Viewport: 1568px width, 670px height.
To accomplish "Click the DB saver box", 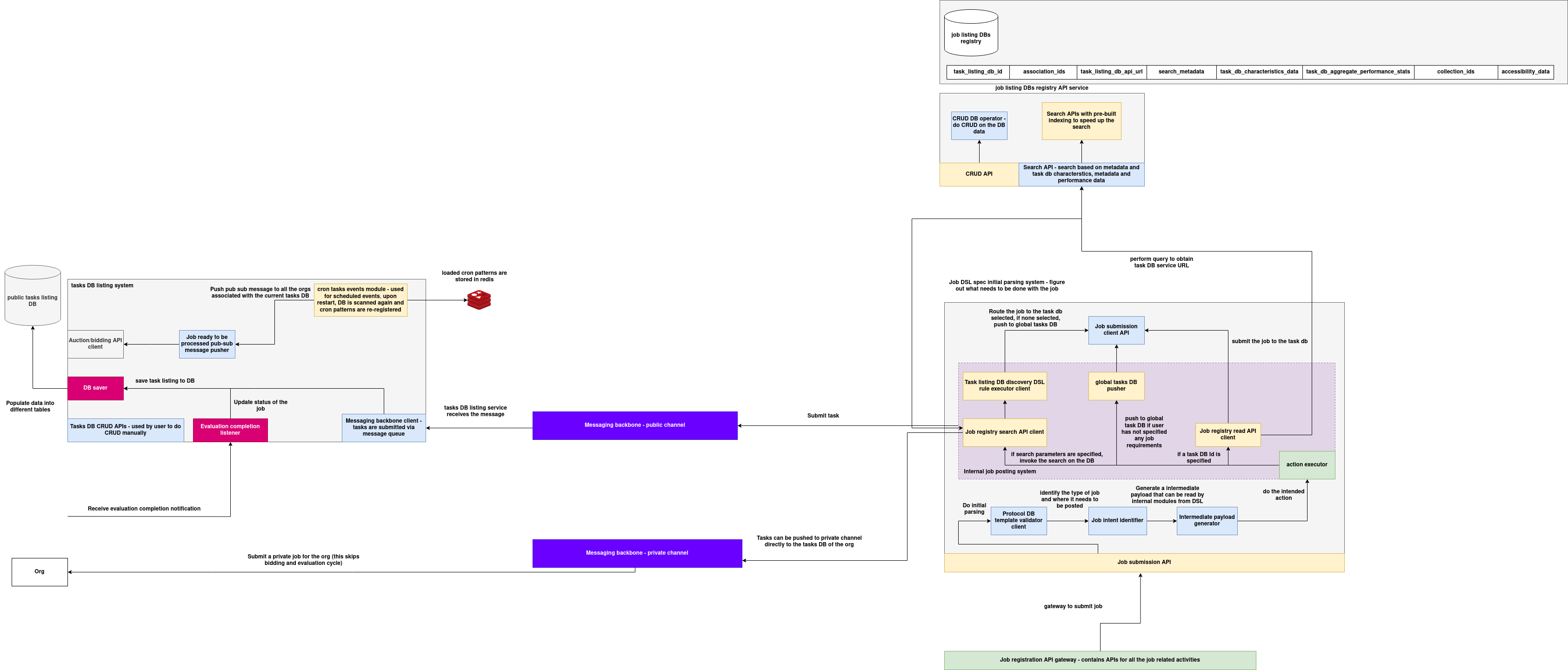I will pos(95,388).
